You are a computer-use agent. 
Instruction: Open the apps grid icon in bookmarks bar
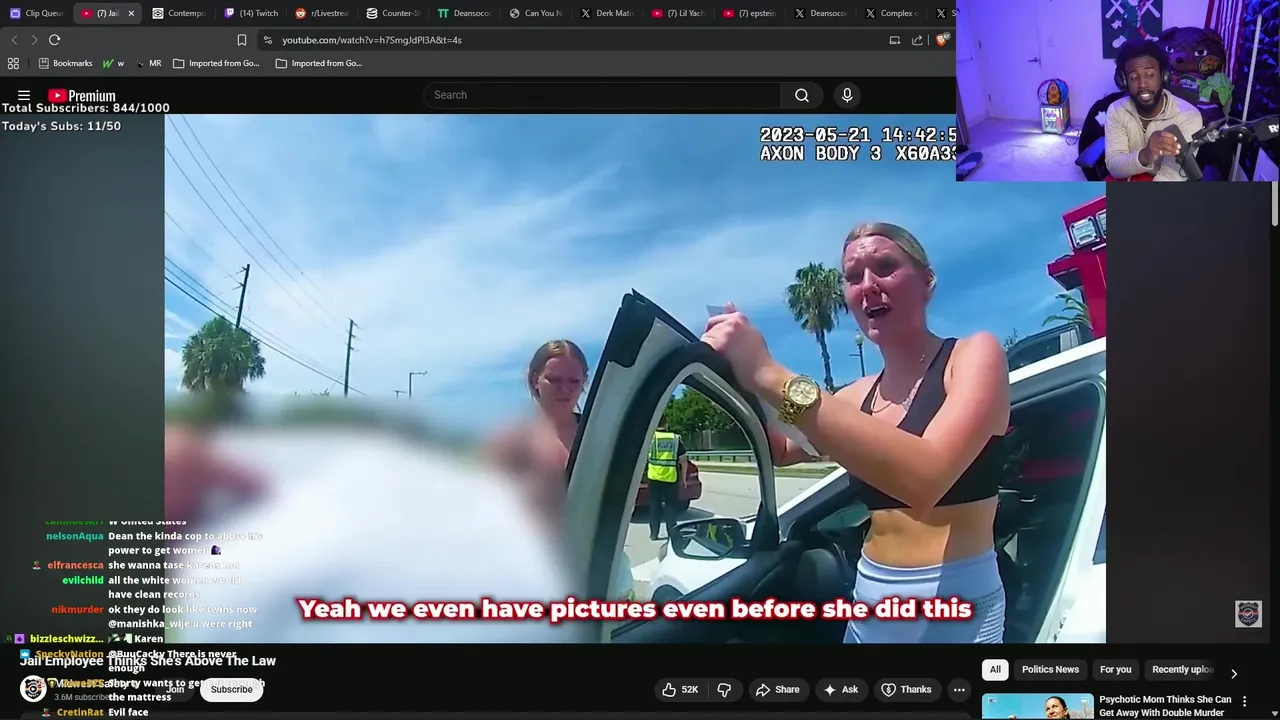tap(13, 63)
